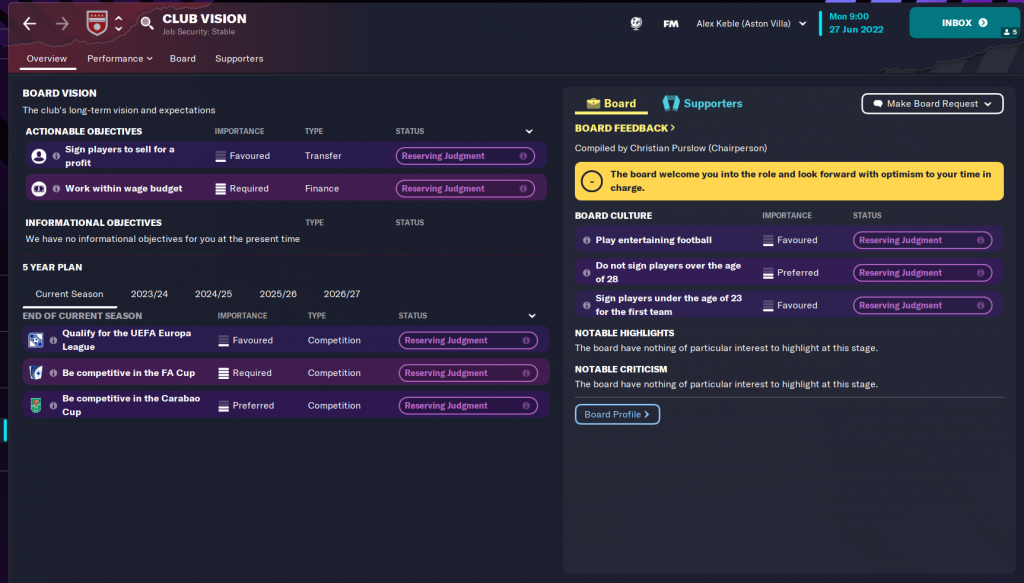
Task: Click the back navigation arrow
Action: [x=30, y=23]
